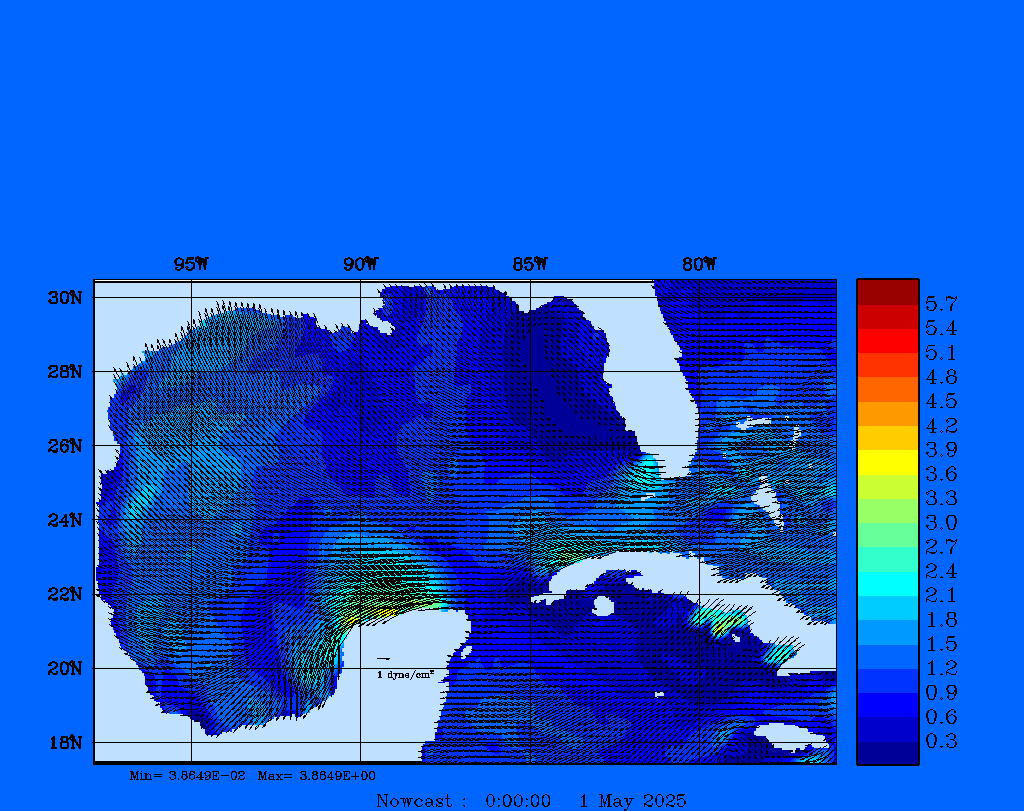Click the 95W longitude label
Image resolution: width=1024 pixels, height=811 pixels.
(191, 264)
